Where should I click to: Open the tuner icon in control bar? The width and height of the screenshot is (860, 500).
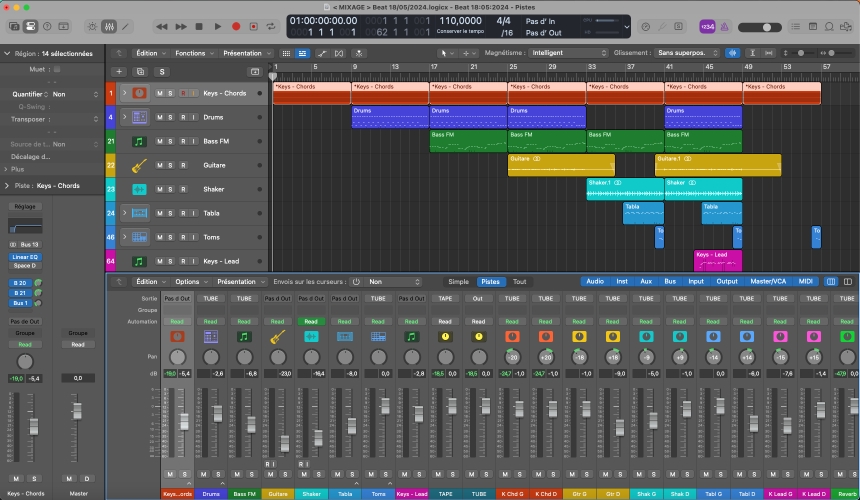tap(646, 26)
